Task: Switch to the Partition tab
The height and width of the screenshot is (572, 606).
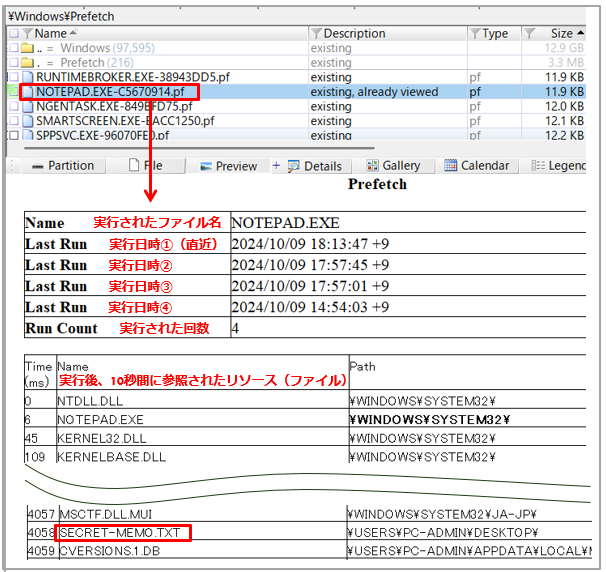Action: point(63,166)
